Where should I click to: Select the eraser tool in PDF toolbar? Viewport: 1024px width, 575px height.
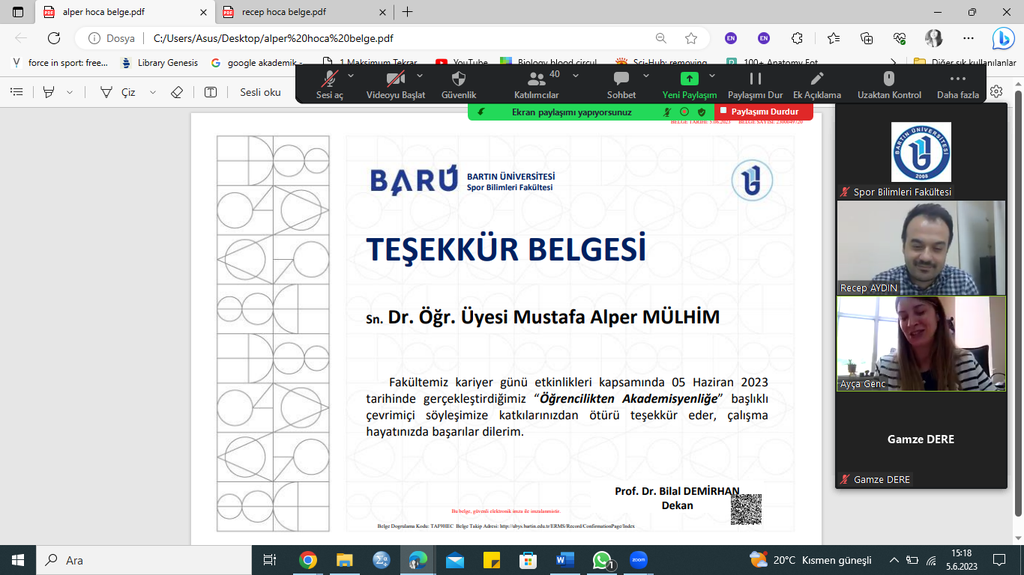pyautogui.click(x=177, y=92)
